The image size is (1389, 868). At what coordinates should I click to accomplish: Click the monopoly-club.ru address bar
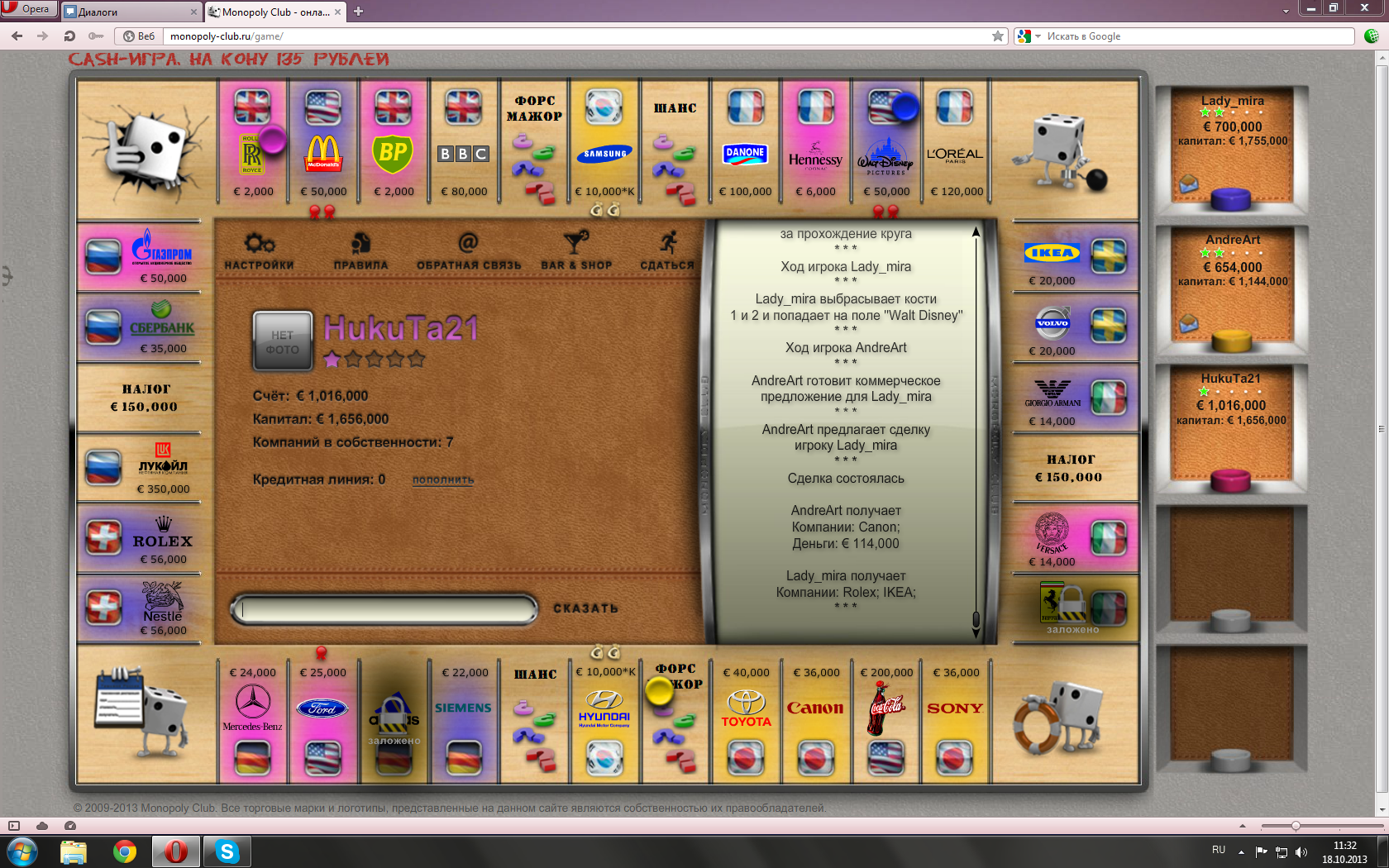click(579, 36)
